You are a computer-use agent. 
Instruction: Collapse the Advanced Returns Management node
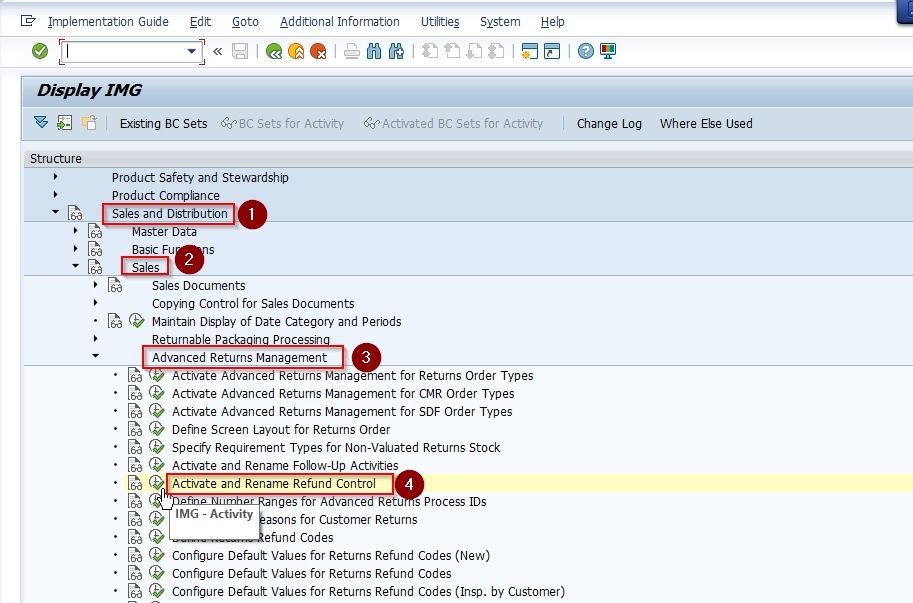click(95, 356)
